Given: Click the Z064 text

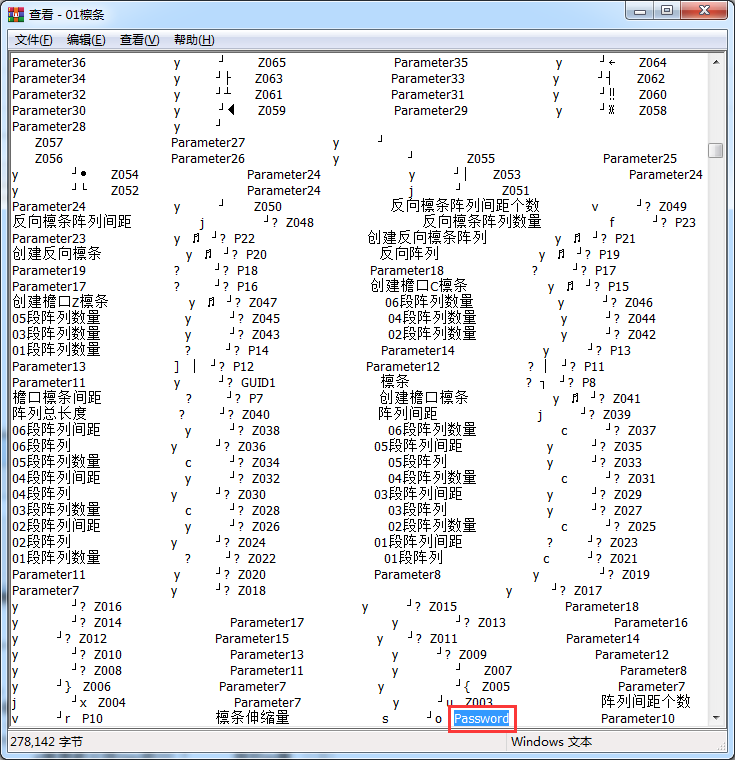Looking at the screenshot, I should (x=653, y=63).
